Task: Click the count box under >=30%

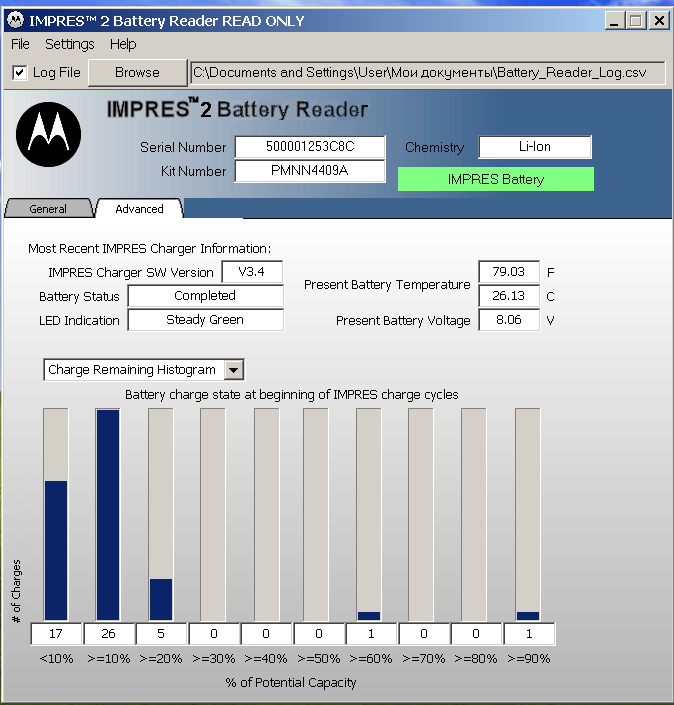Action: coord(214,634)
